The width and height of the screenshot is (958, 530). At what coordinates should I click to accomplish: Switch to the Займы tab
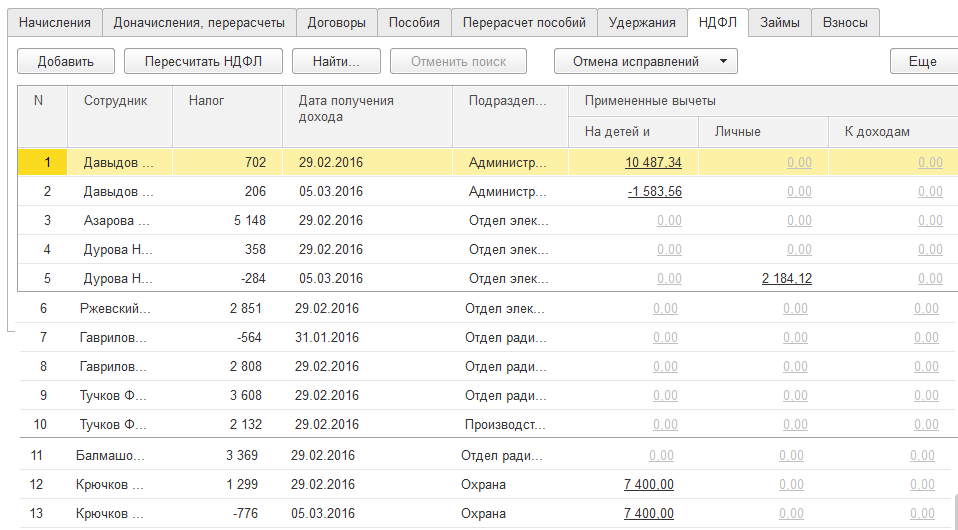click(x=779, y=22)
